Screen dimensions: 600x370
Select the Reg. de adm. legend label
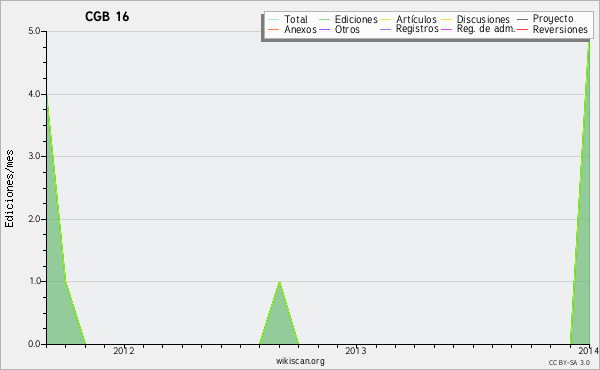(486, 29)
